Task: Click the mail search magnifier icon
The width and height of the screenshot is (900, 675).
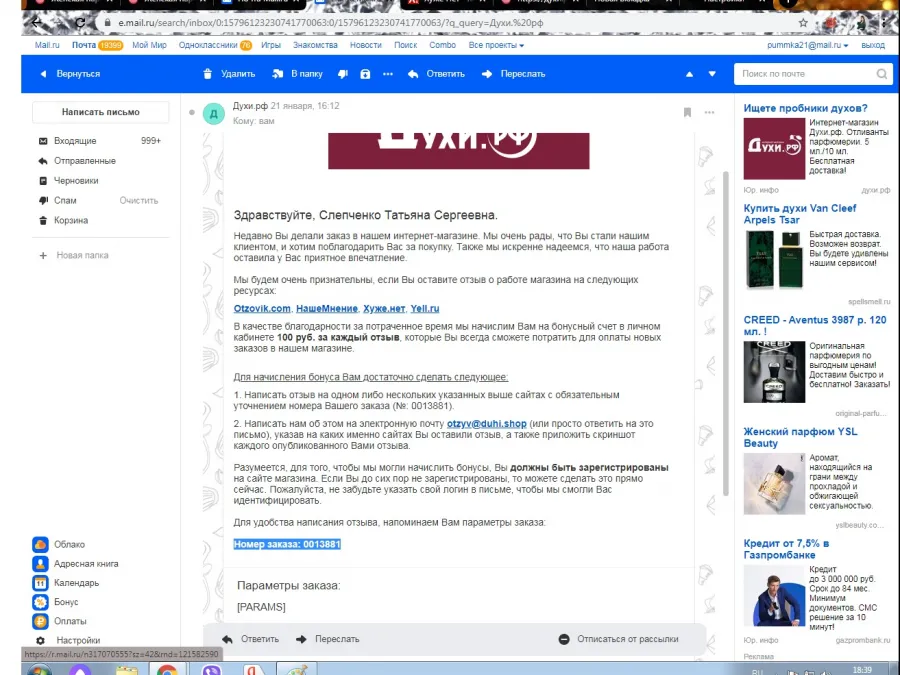Action: coord(882,74)
